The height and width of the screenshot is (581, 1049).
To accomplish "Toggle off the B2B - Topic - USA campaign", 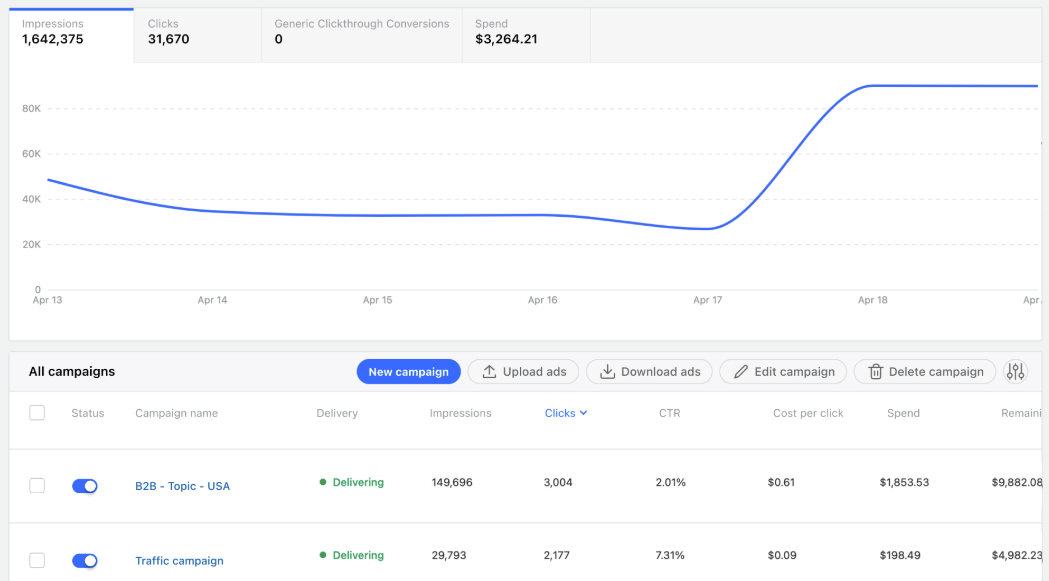I will coord(85,486).
